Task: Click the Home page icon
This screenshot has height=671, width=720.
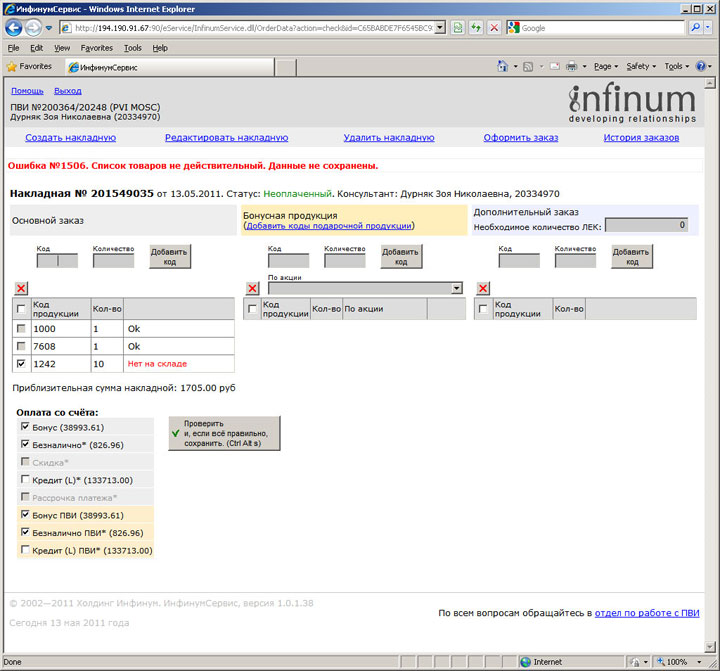Action: [x=503, y=67]
